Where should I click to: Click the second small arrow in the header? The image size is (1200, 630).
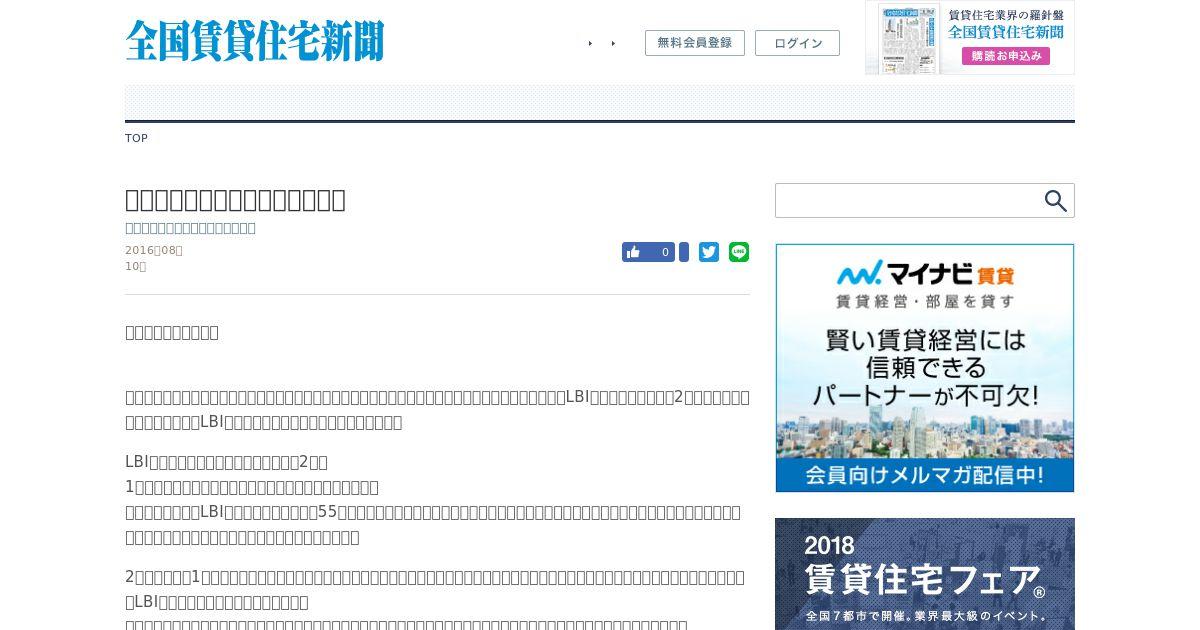[613, 43]
